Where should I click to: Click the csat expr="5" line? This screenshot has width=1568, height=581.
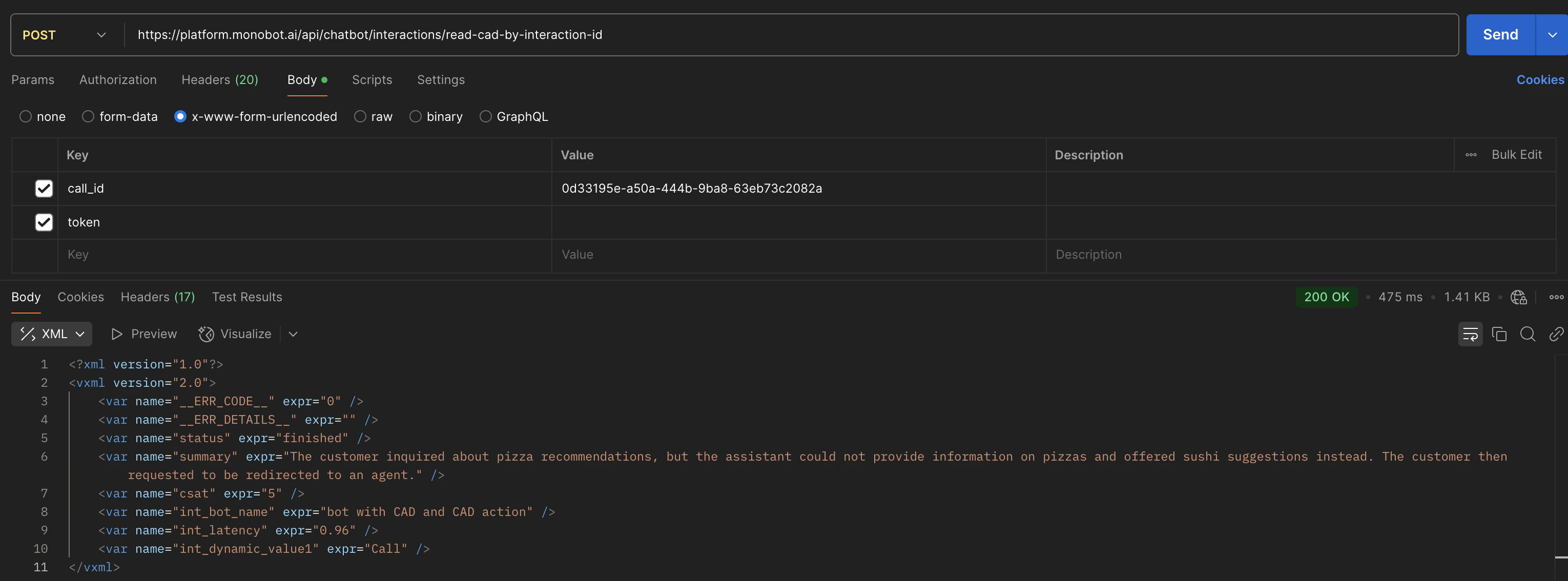[201, 493]
